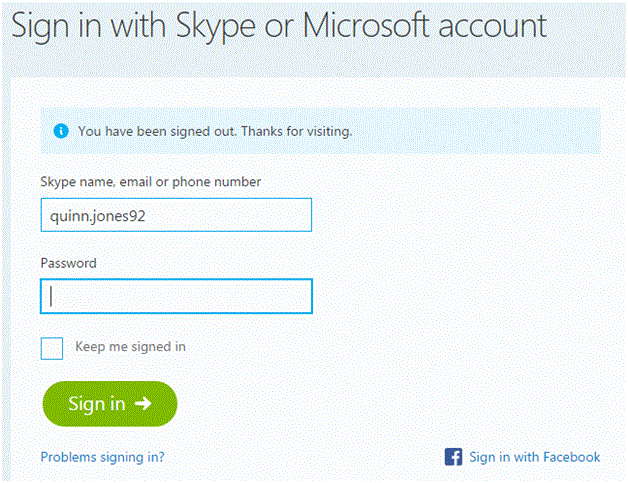Click the blue info icon in banner
The image size is (628, 483).
61,131
